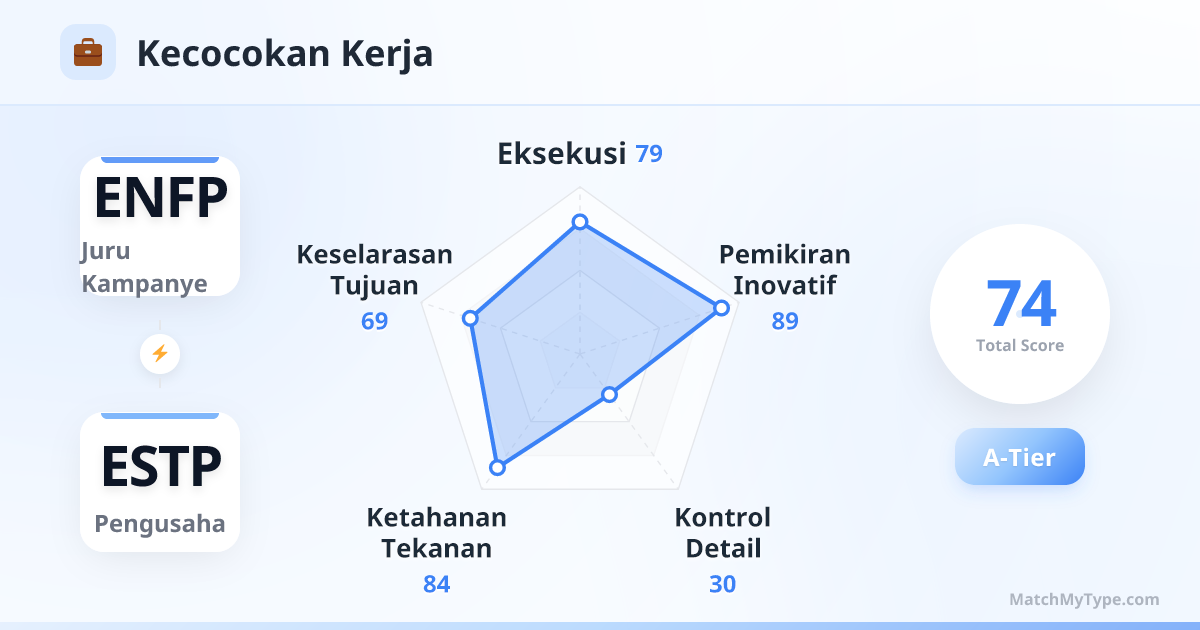Open the MatchMyType.com link
The width and height of the screenshot is (1200, 630).
(1084, 599)
